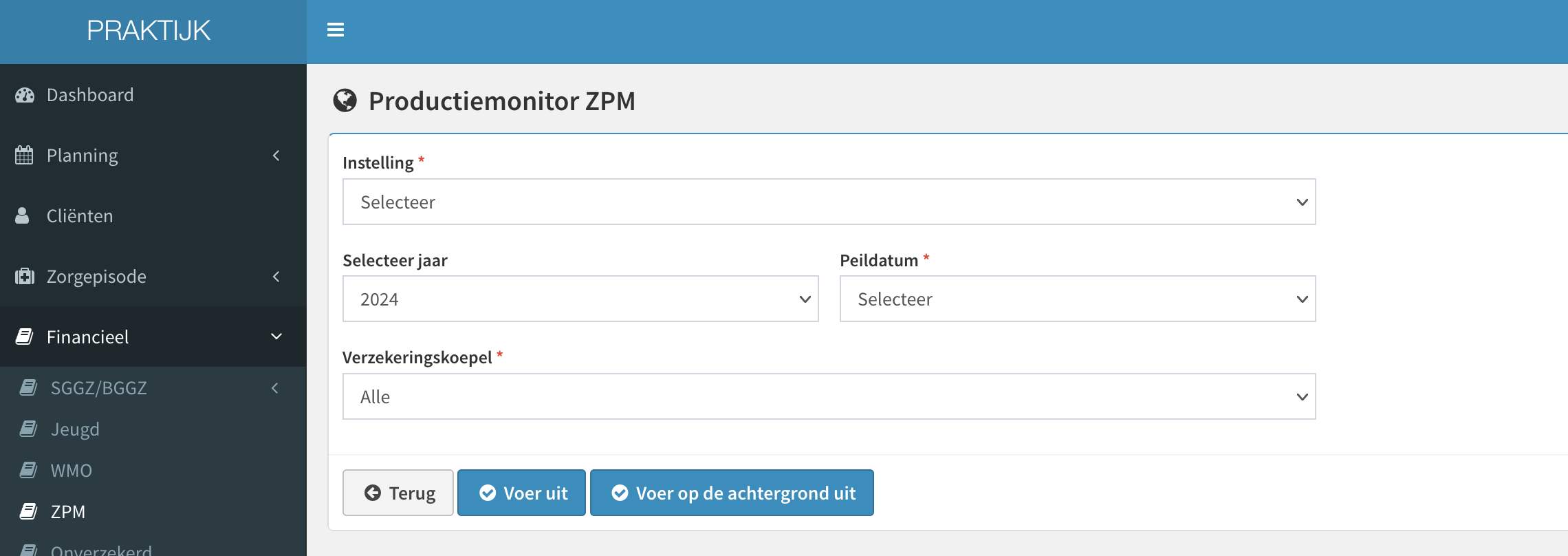Click Voer op de achtergrond uit
The width and height of the screenshot is (1568, 556).
coord(732,493)
